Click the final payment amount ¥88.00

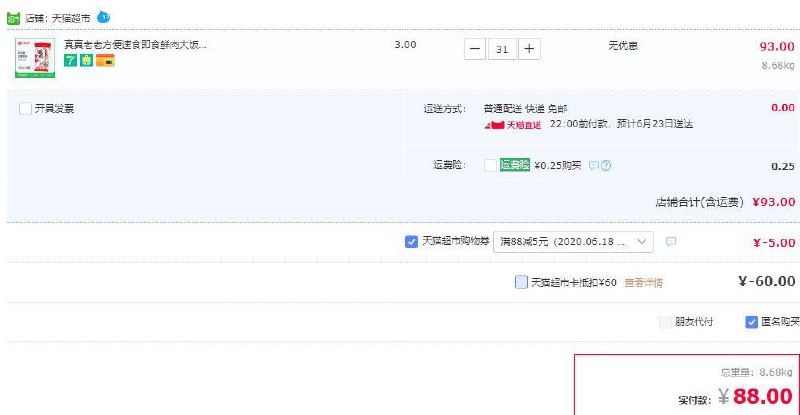coord(755,396)
